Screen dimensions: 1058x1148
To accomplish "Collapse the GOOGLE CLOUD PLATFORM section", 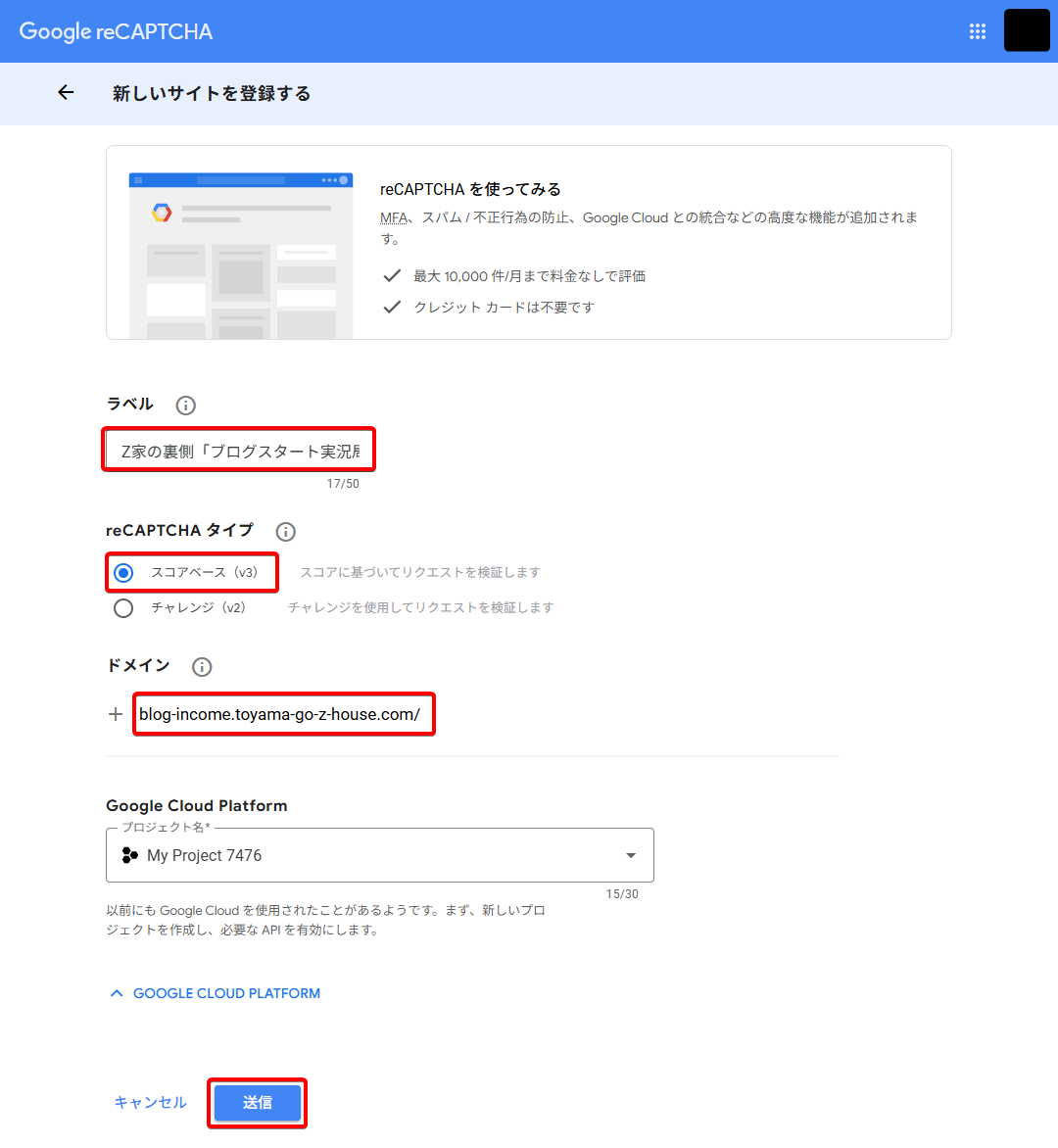I will pos(215,993).
